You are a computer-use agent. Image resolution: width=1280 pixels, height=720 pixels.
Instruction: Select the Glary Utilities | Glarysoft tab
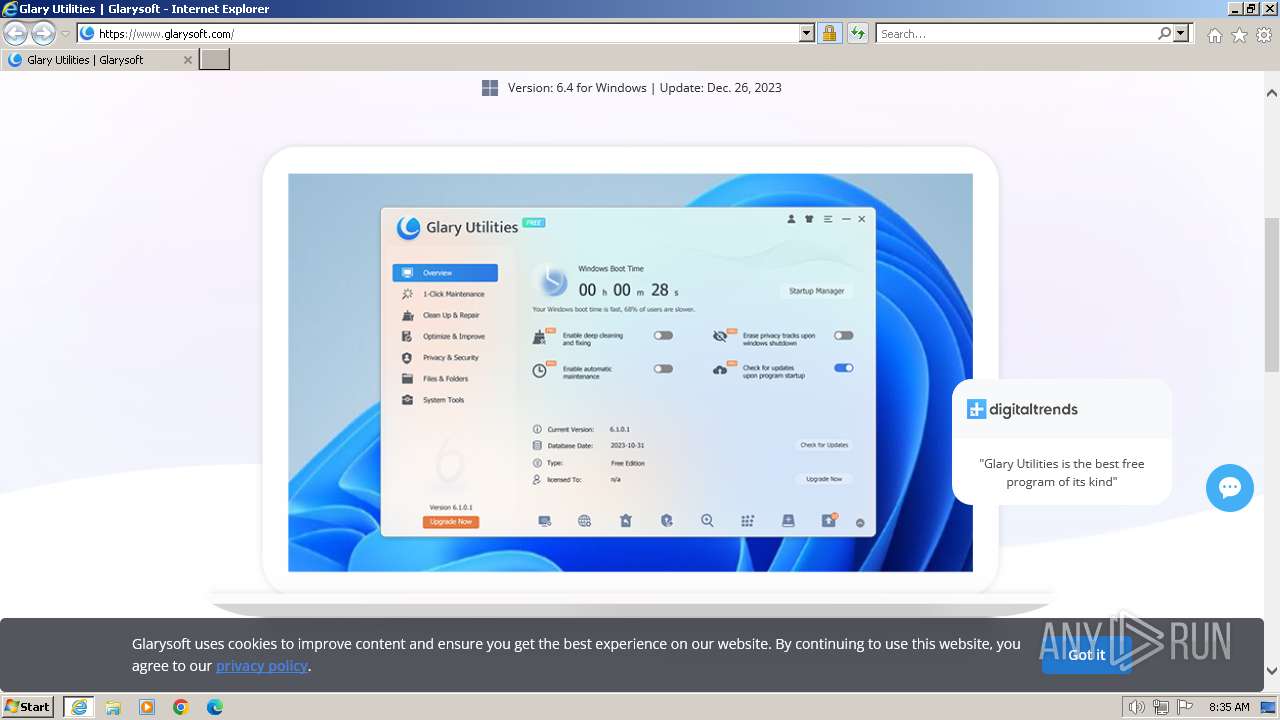point(98,60)
